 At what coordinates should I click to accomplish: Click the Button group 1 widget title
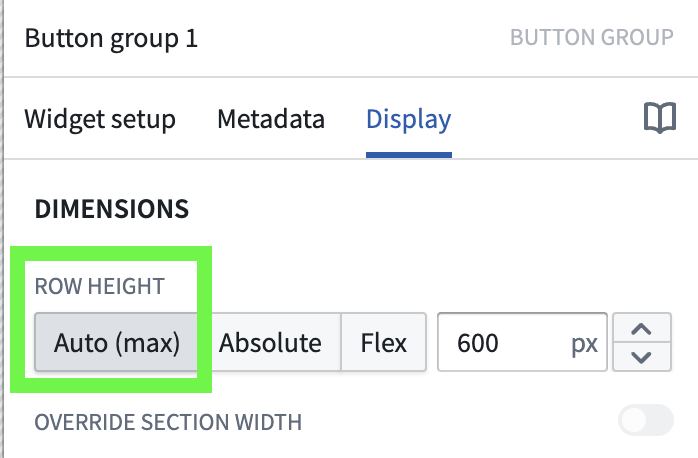111,39
